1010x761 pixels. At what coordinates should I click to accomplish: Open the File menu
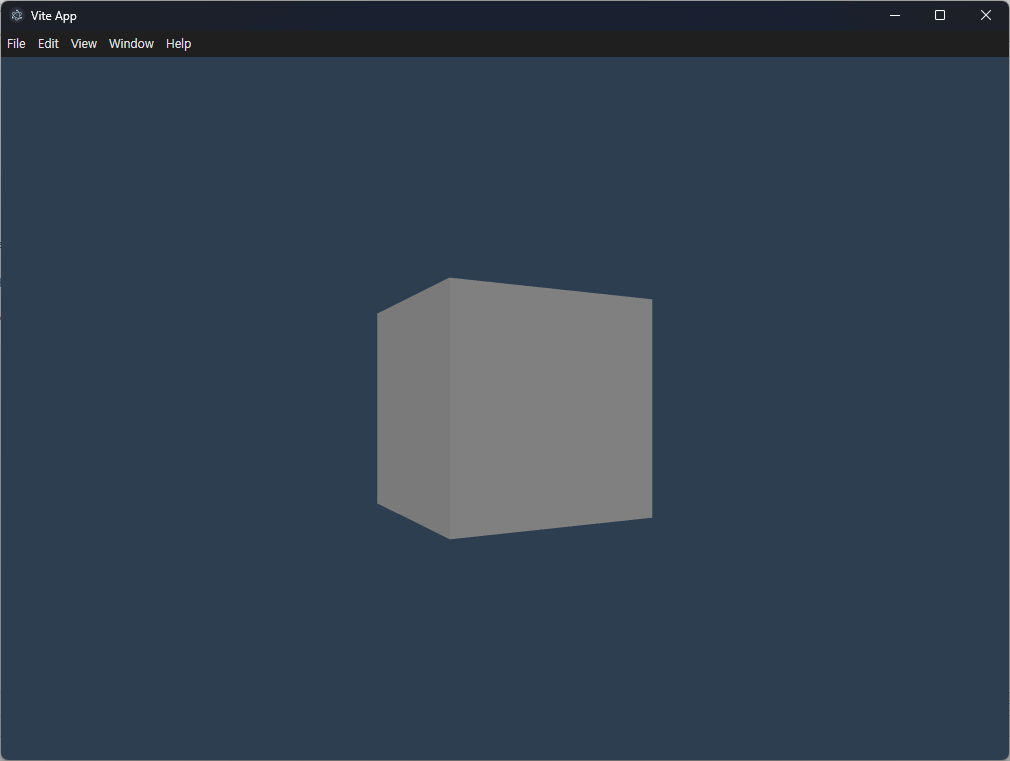16,44
